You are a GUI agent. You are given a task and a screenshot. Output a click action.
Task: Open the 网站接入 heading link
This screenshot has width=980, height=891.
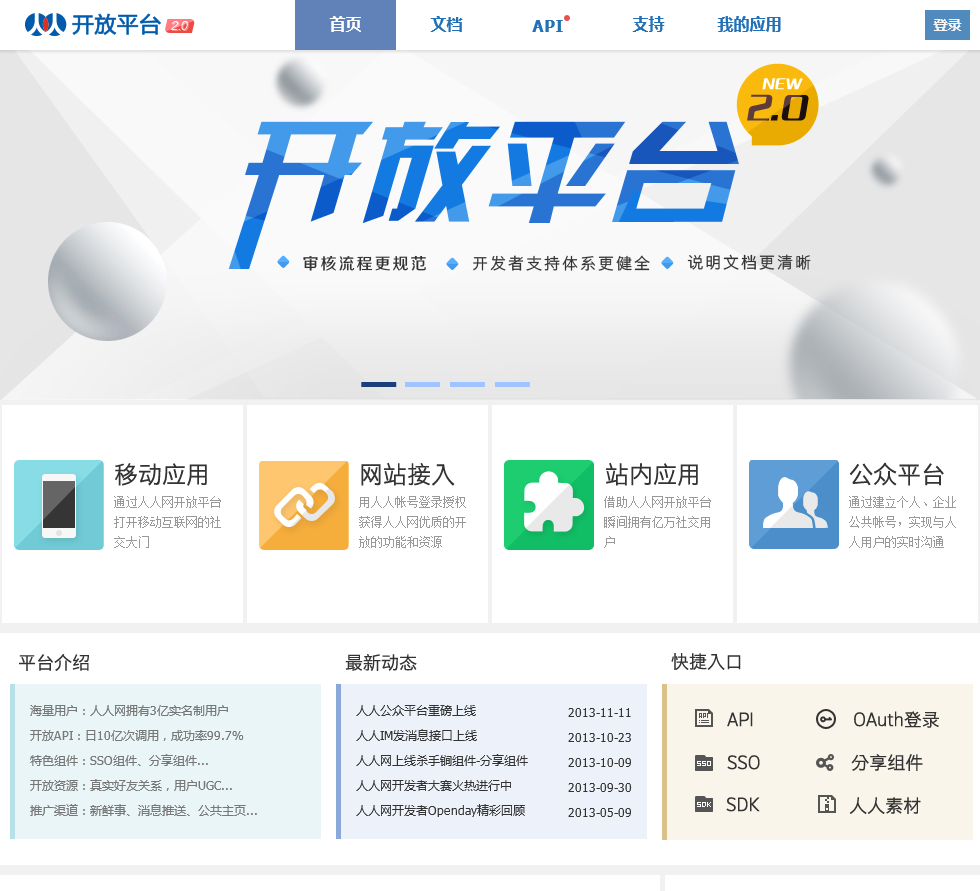tap(406, 475)
